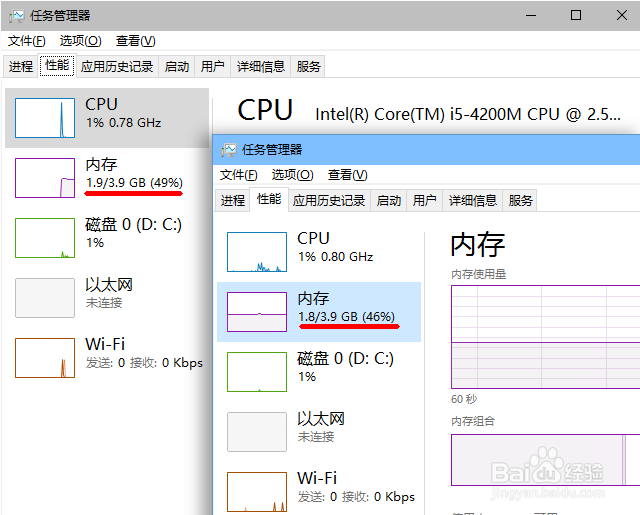Click 磁盘 0 (D: C:) label in front window
Screen dimensions: 640x515
[345, 359]
